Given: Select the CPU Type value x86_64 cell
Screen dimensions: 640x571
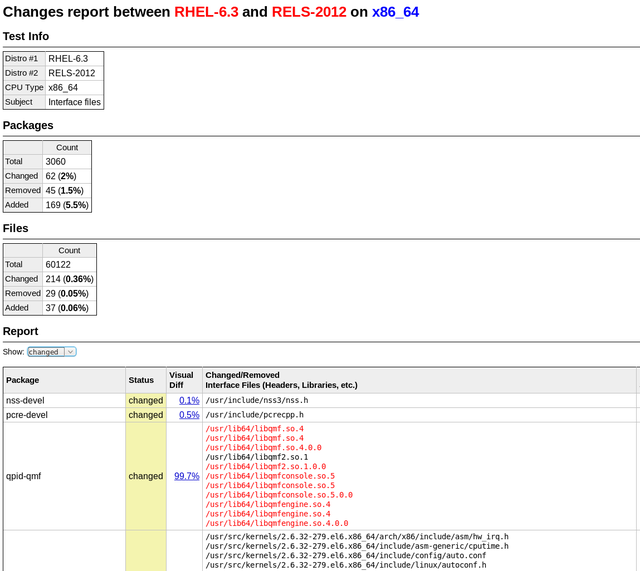Looking at the screenshot, I should 74,87.
